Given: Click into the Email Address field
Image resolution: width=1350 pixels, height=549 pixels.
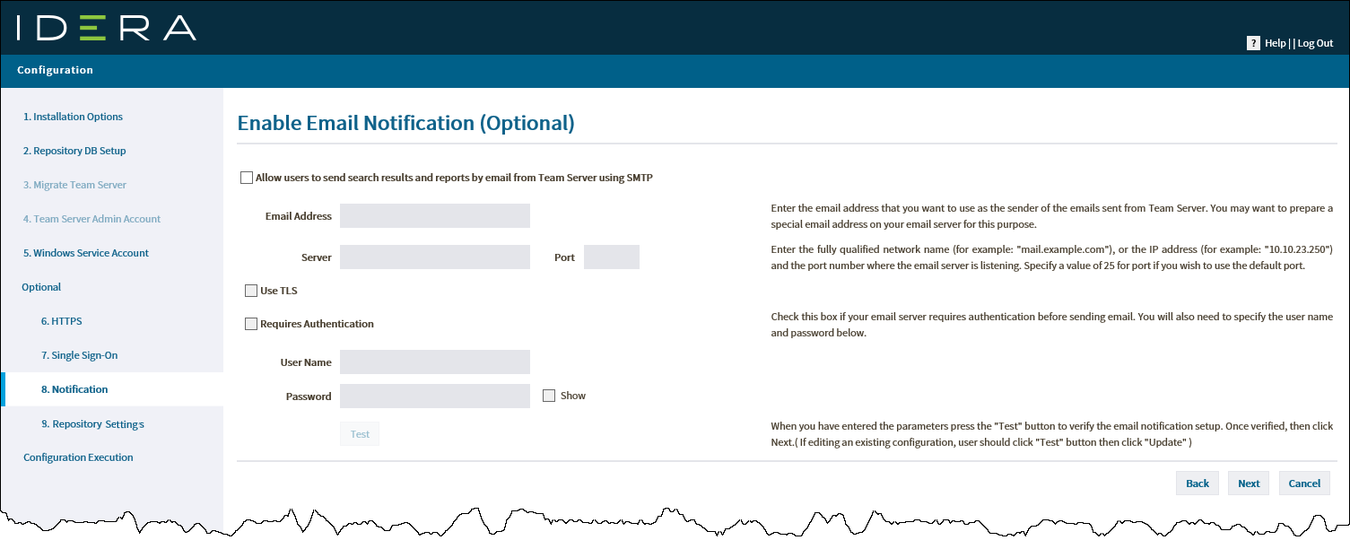Looking at the screenshot, I should [x=435, y=216].
